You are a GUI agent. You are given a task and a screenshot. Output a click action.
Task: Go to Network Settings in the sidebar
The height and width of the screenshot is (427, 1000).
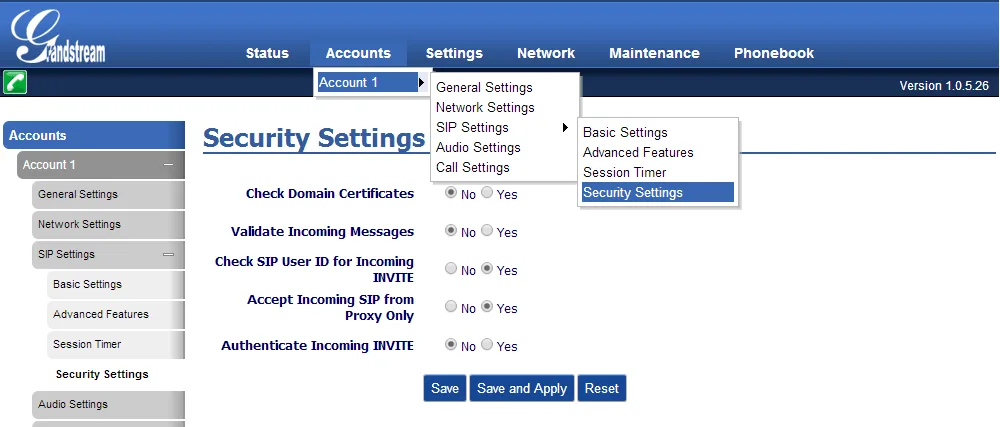79,224
